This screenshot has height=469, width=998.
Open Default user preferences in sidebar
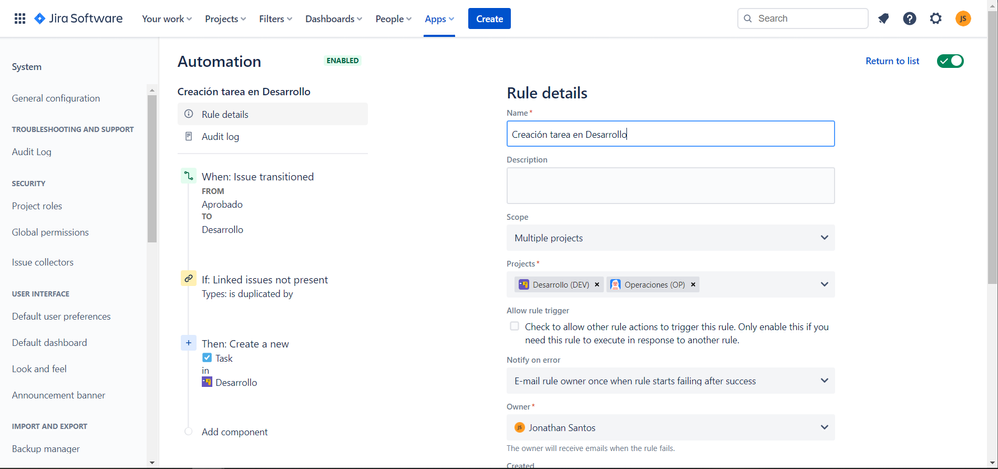point(61,316)
